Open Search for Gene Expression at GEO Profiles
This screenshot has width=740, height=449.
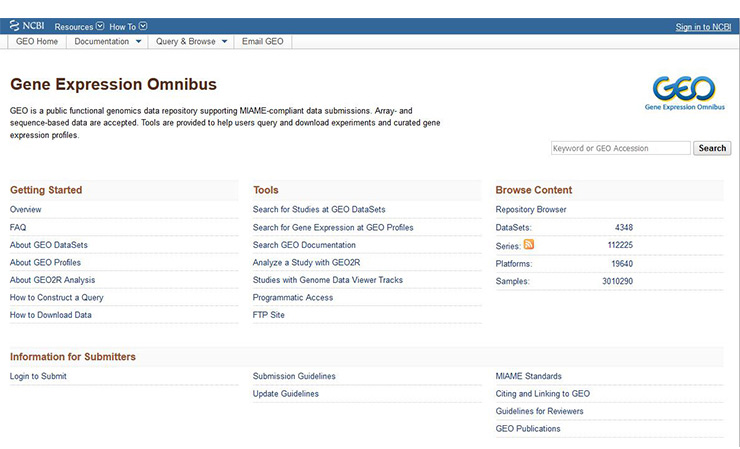[333, 228]
